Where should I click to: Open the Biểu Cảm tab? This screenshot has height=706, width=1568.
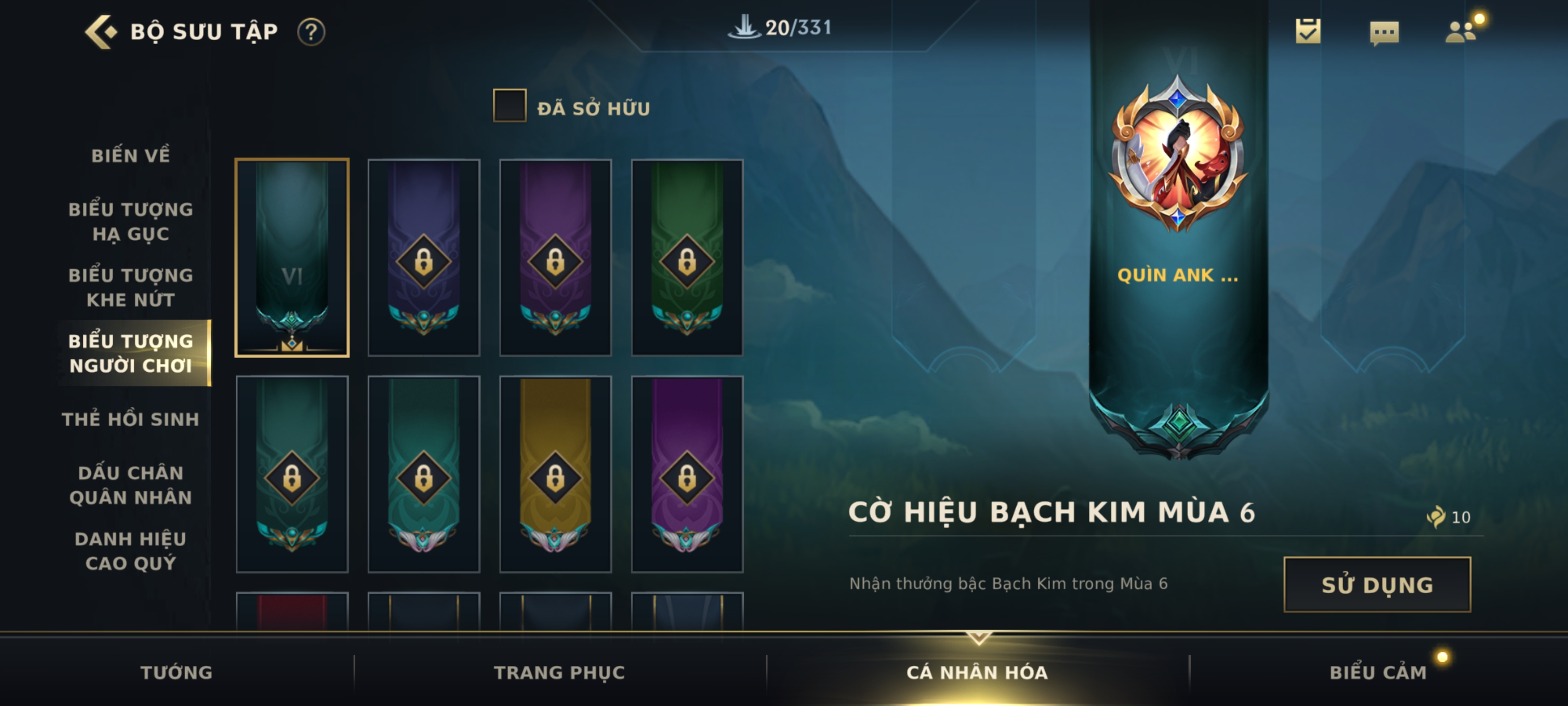coord(1378,672)
